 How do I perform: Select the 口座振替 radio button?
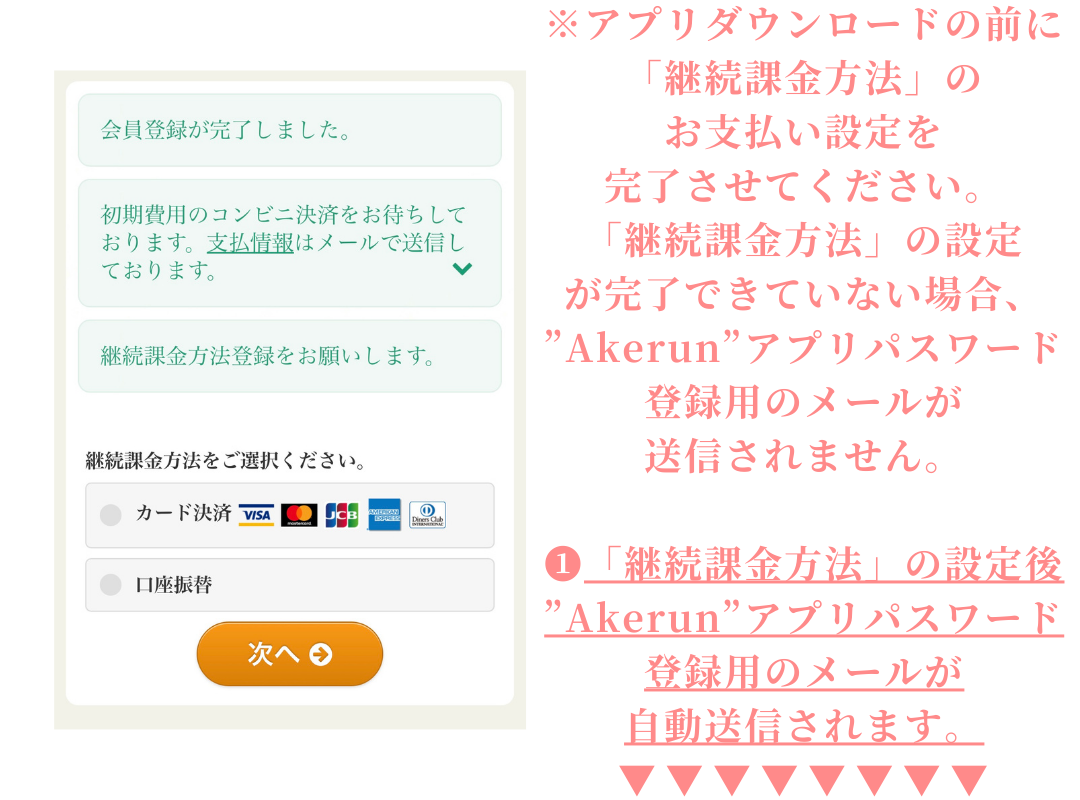click(111, 584)
